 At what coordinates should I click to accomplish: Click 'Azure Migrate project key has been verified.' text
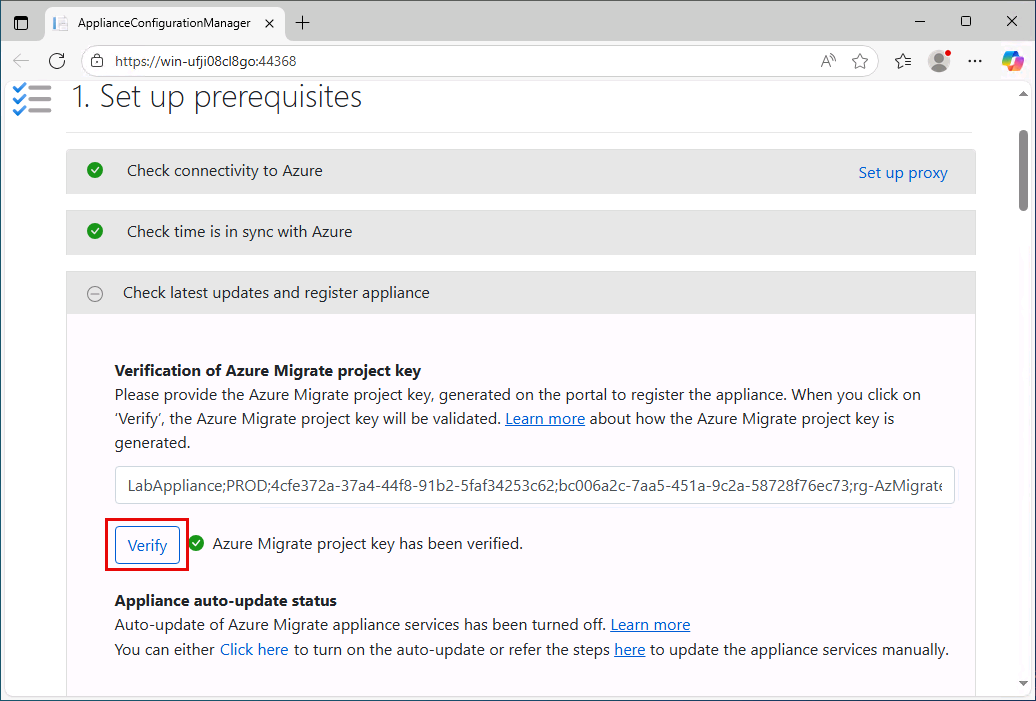pos(367,544)
